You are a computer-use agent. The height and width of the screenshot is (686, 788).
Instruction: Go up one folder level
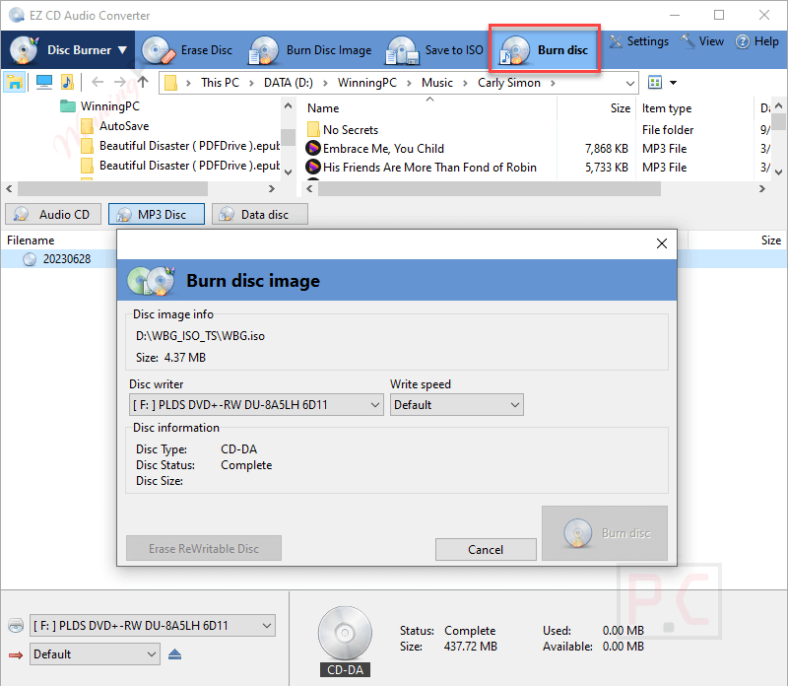click(143, 82)
